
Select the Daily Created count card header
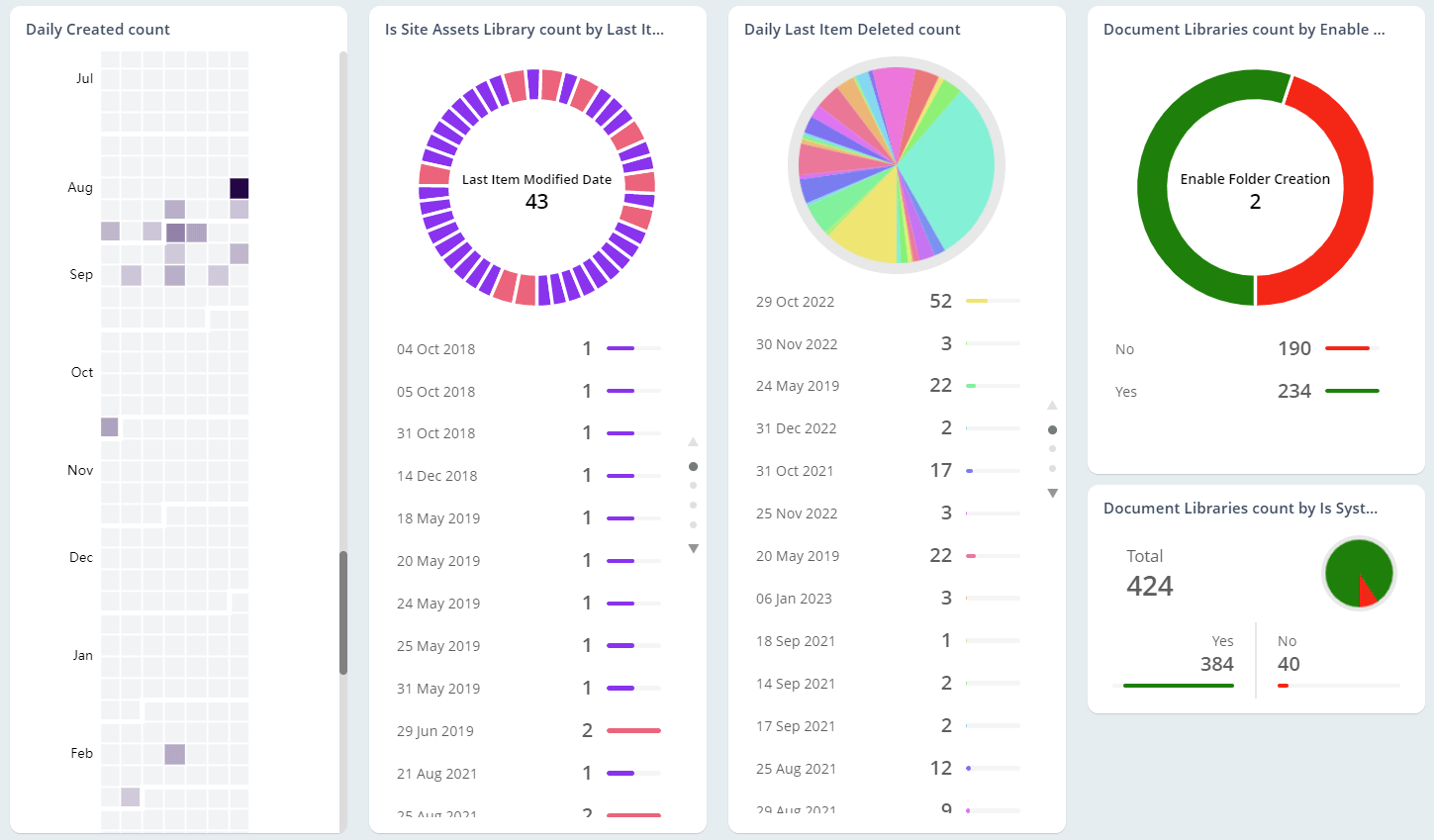97,29
